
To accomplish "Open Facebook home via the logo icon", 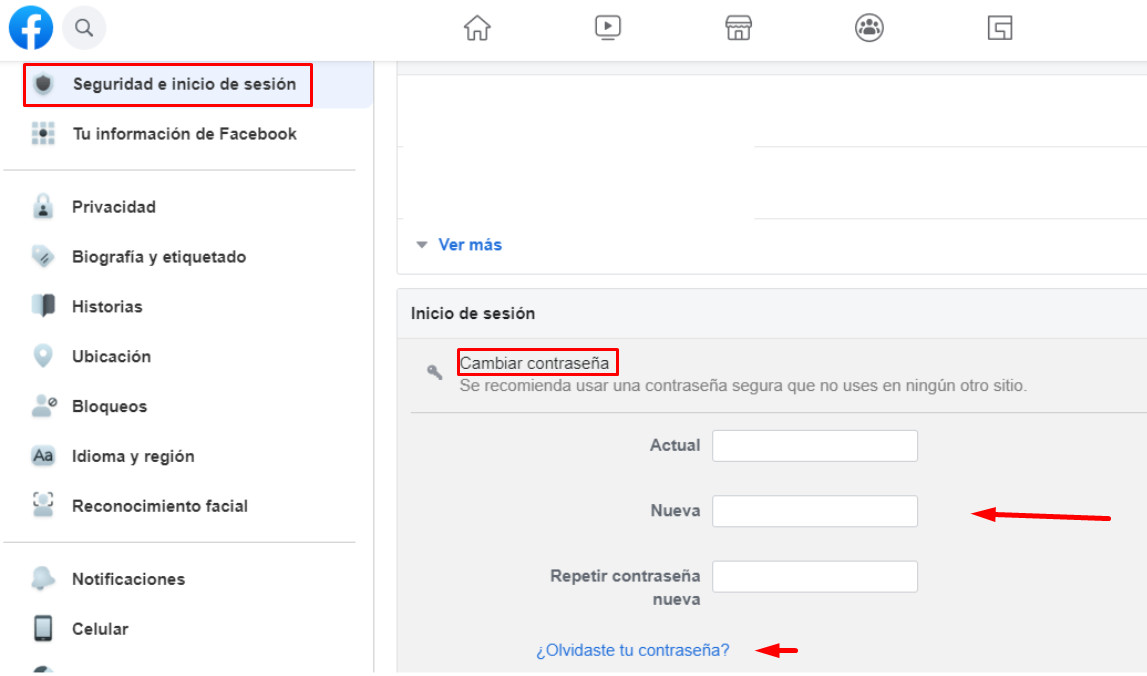I will (30, 27).
